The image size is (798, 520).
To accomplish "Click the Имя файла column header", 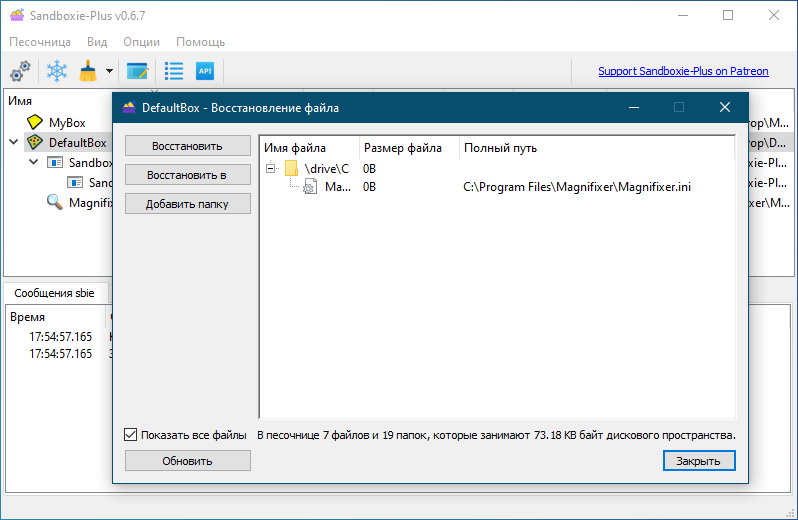I will [309, 148].
